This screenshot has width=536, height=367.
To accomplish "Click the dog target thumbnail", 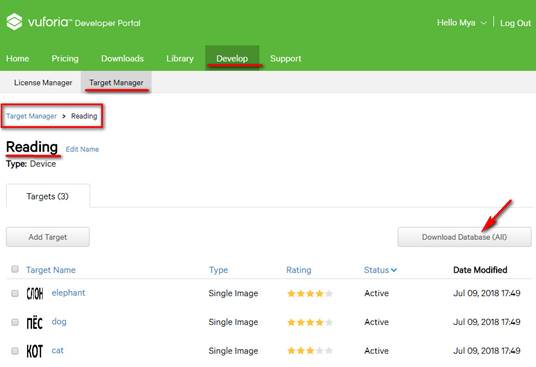I will tap(35, 322).
